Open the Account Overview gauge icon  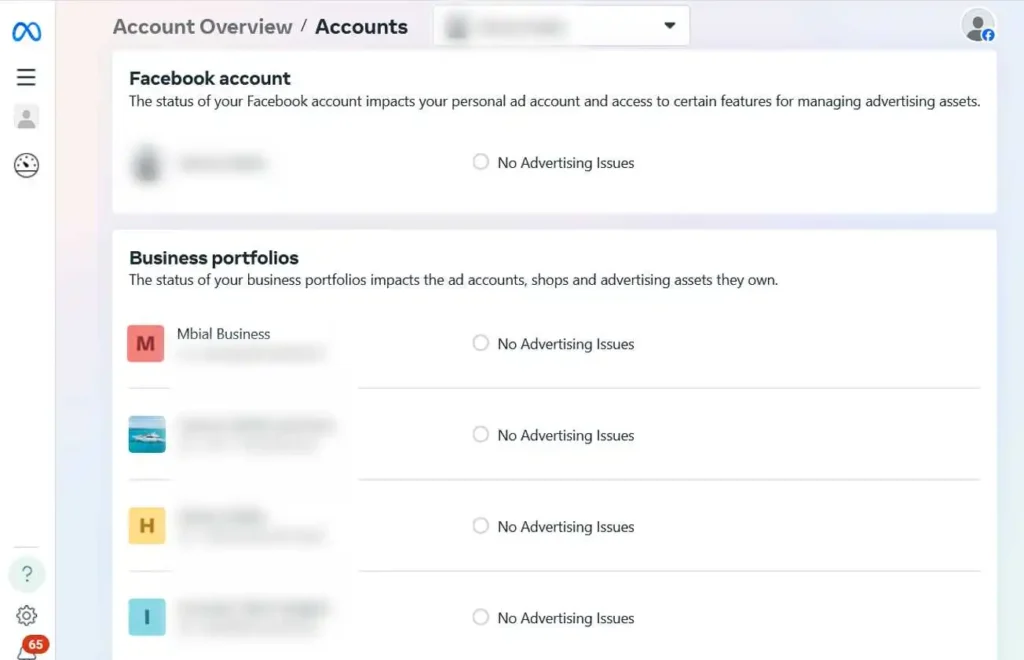click(26, 165)
